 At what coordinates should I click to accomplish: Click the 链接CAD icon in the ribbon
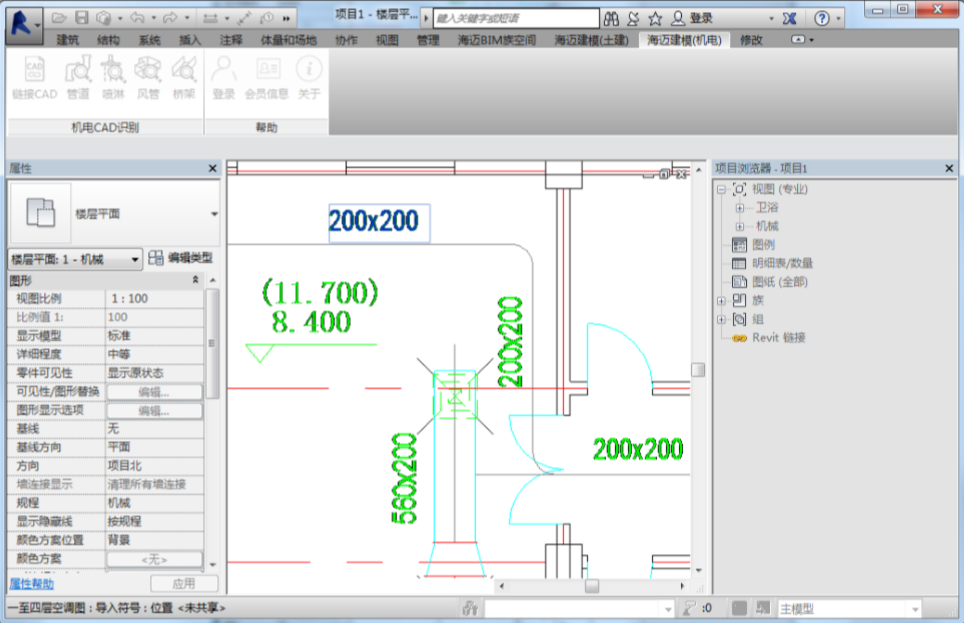(x=34, y=77)
